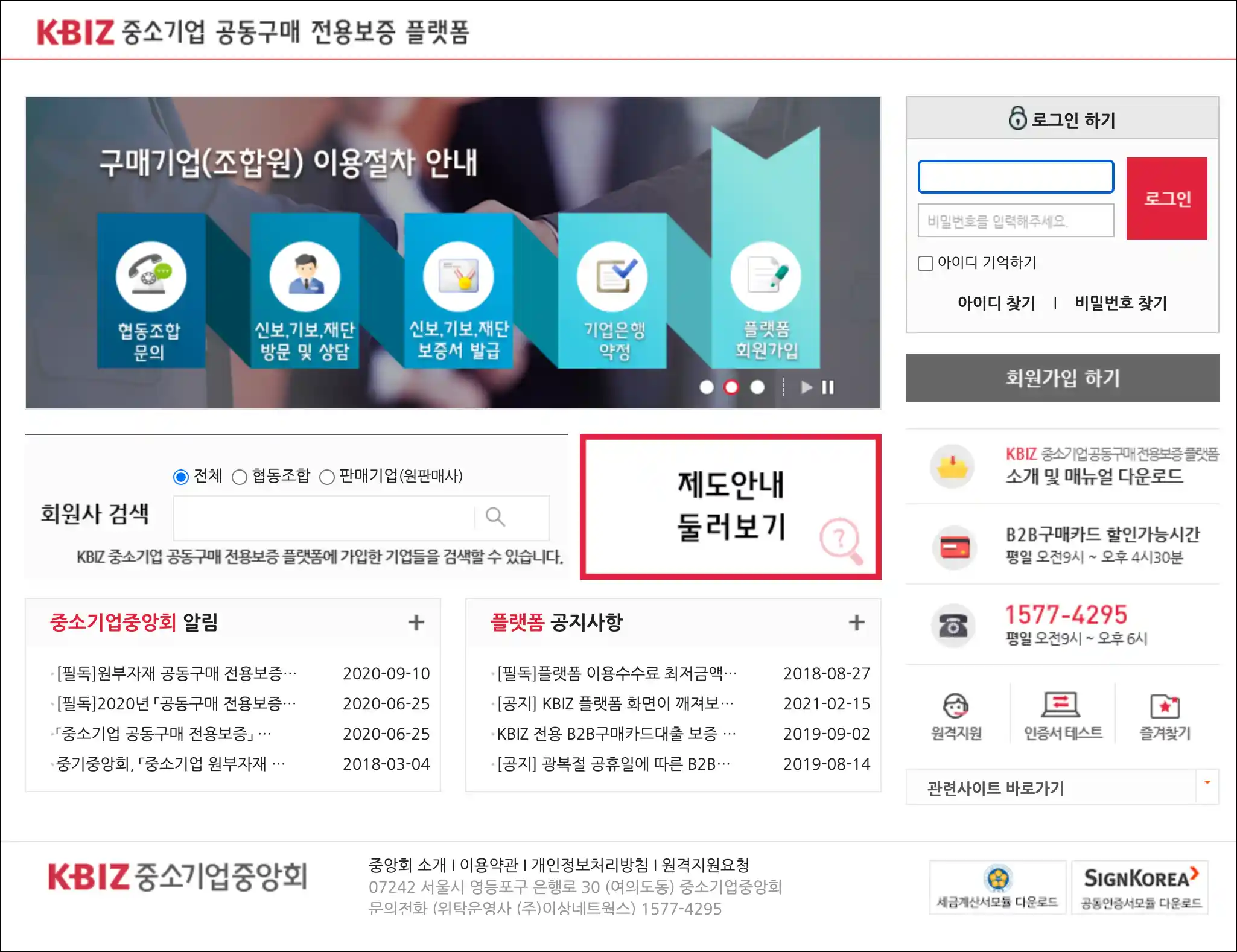Click 중앙회 소개 footer link
This screenshot has width=1237, height=952.
tap(407, 865)
